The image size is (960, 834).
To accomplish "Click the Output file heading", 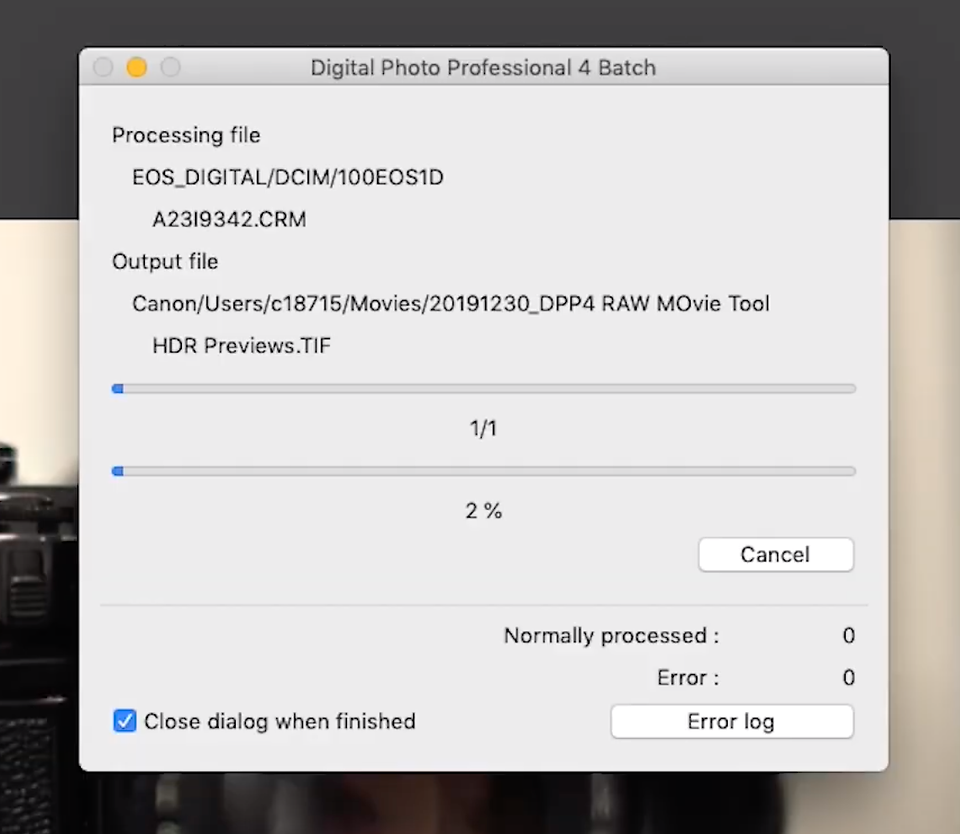I will pyautogui.click(x=165, y=262).
